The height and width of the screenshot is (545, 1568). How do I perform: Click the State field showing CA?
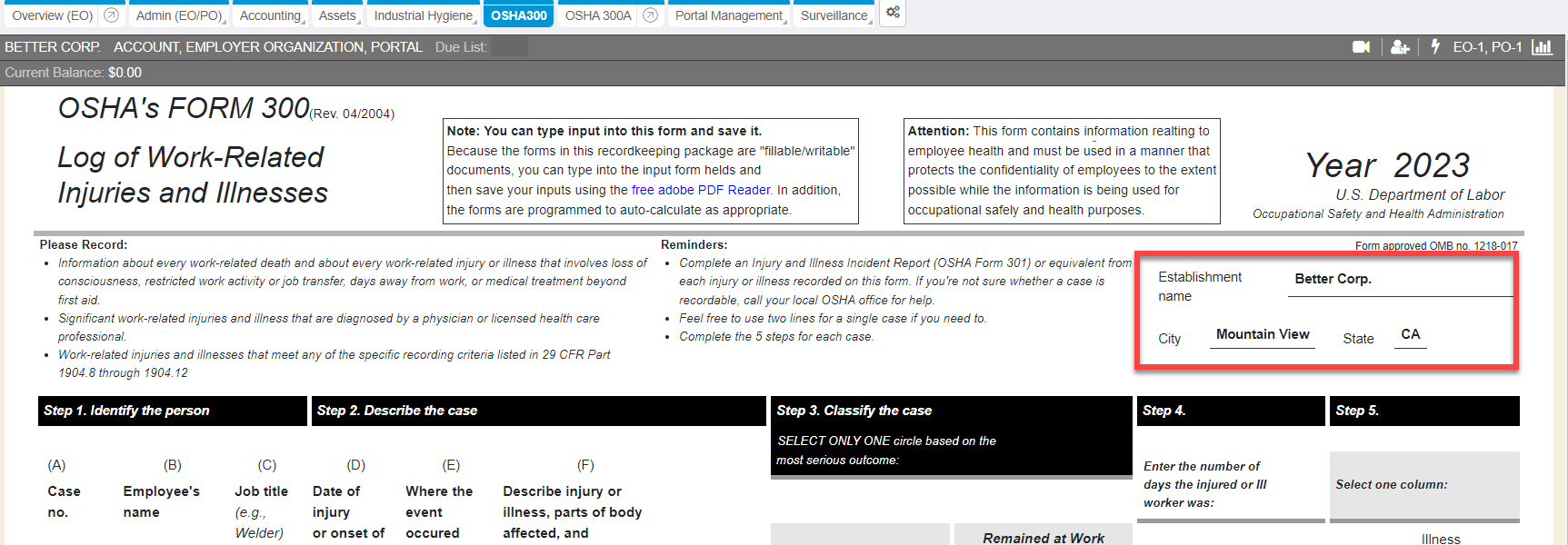coord(1410,335)
